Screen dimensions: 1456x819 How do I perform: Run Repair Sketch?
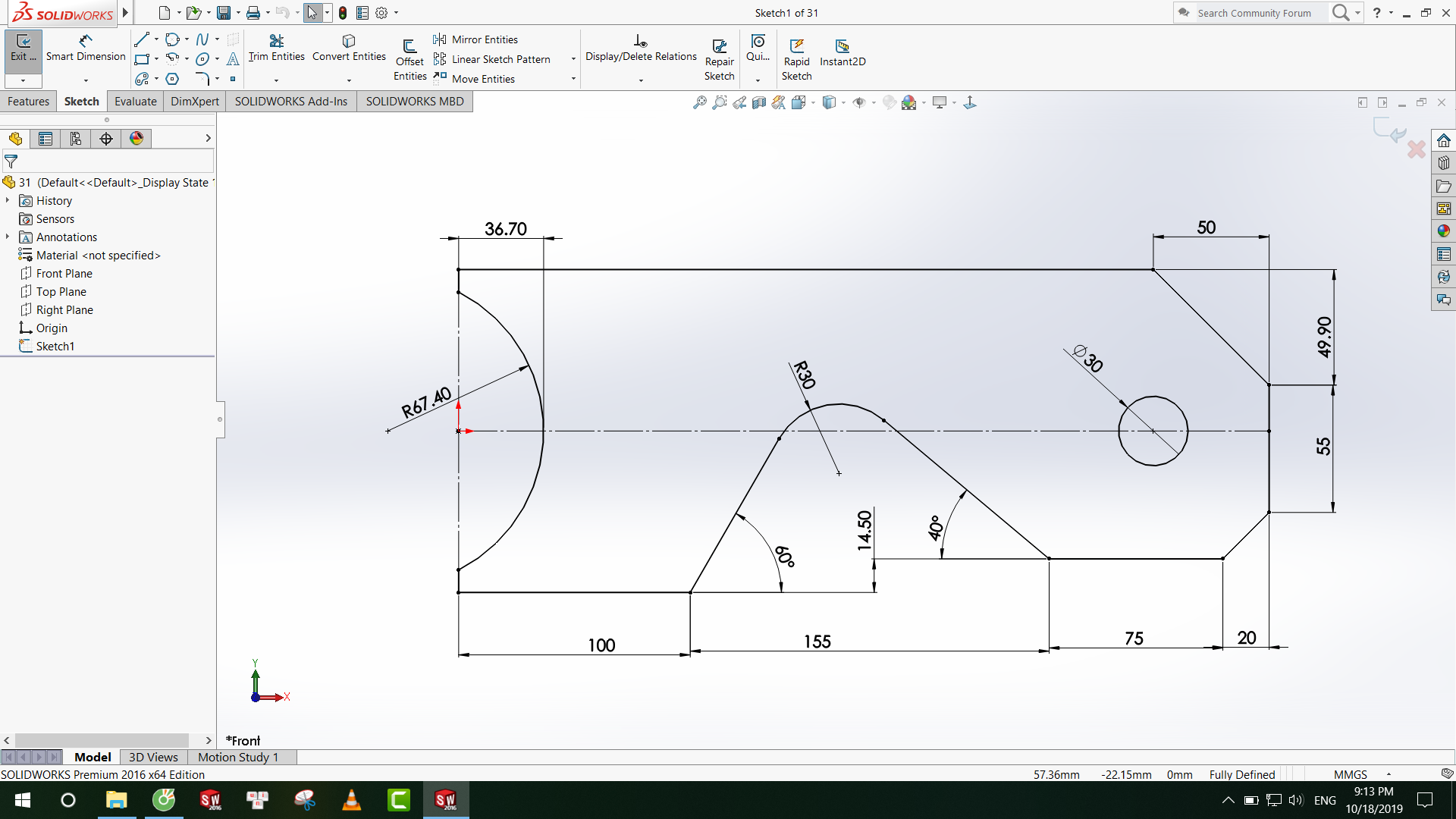719,59
